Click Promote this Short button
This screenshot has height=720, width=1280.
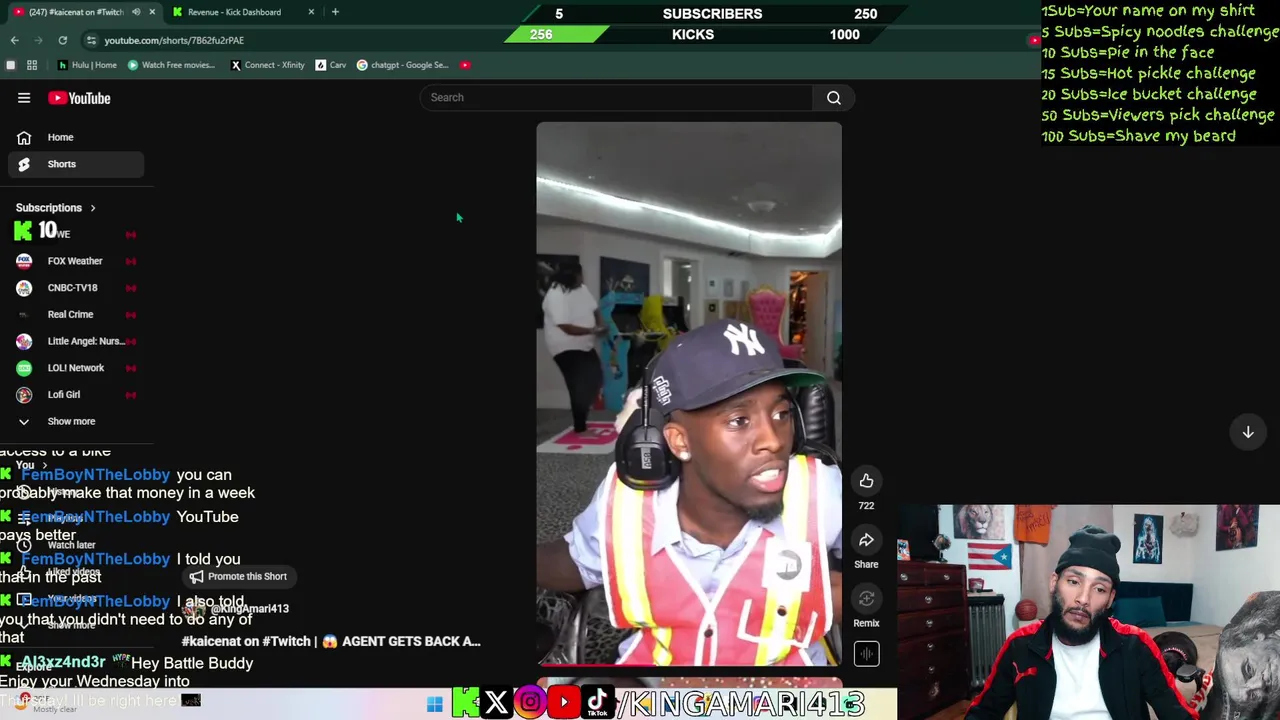(238, 577)
